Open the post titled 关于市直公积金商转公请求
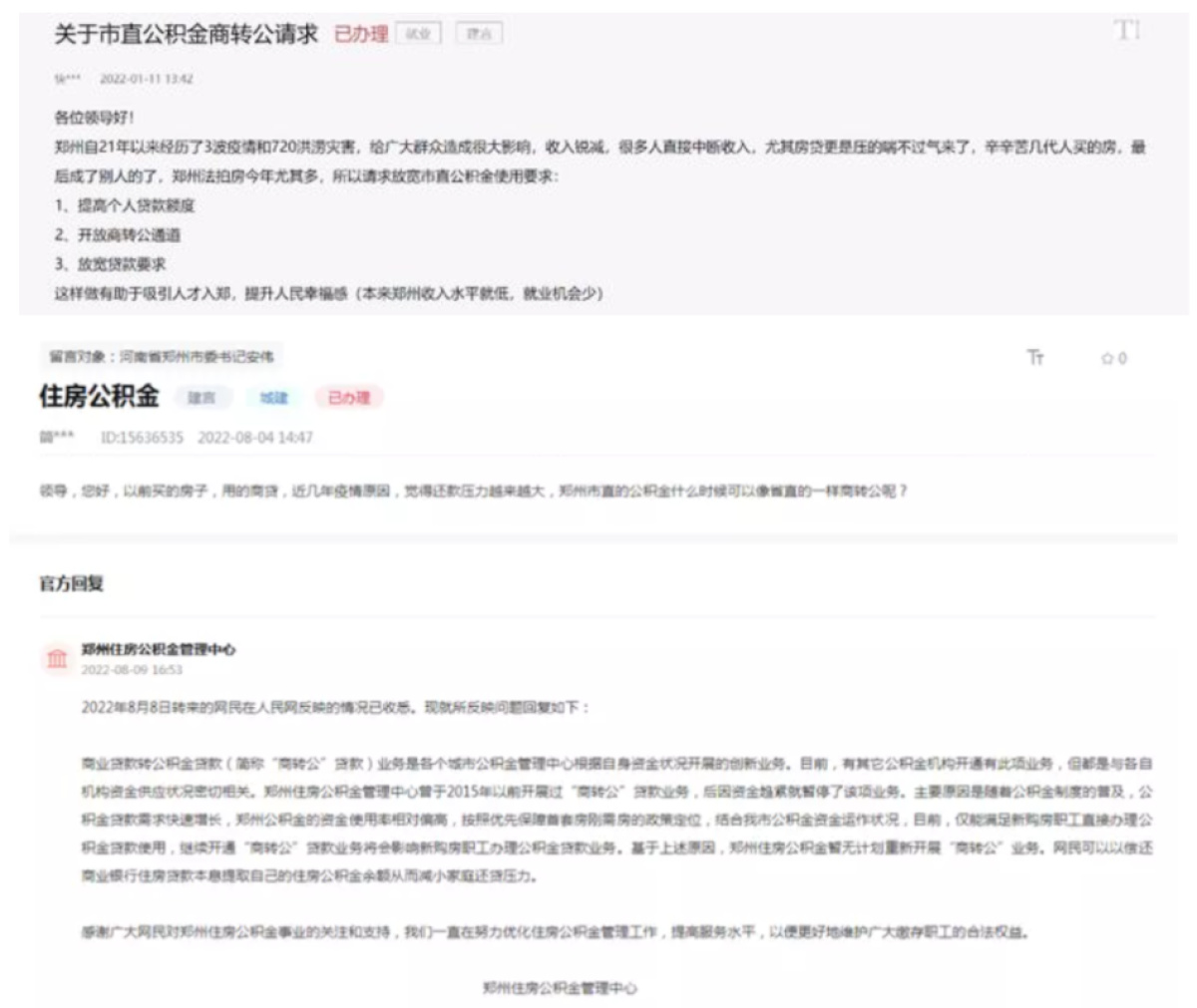This screenshot has height=1008, width=1197. point(186,34)
